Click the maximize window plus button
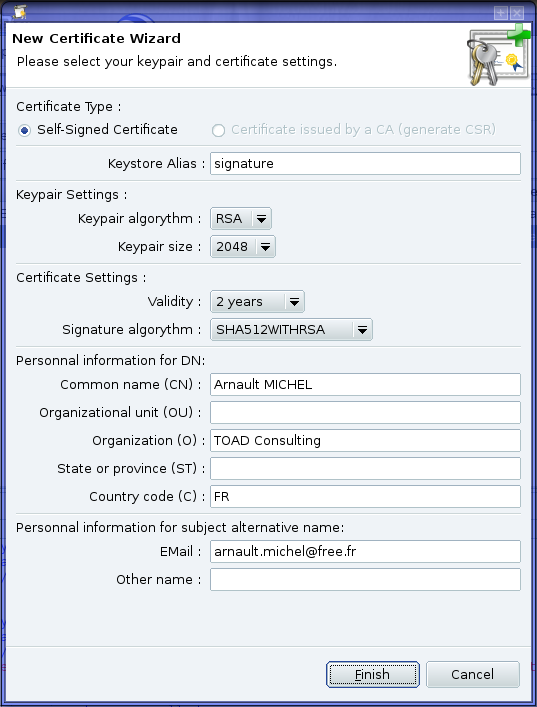The width and height of the screenshot is (537, 707). (500, 13)
